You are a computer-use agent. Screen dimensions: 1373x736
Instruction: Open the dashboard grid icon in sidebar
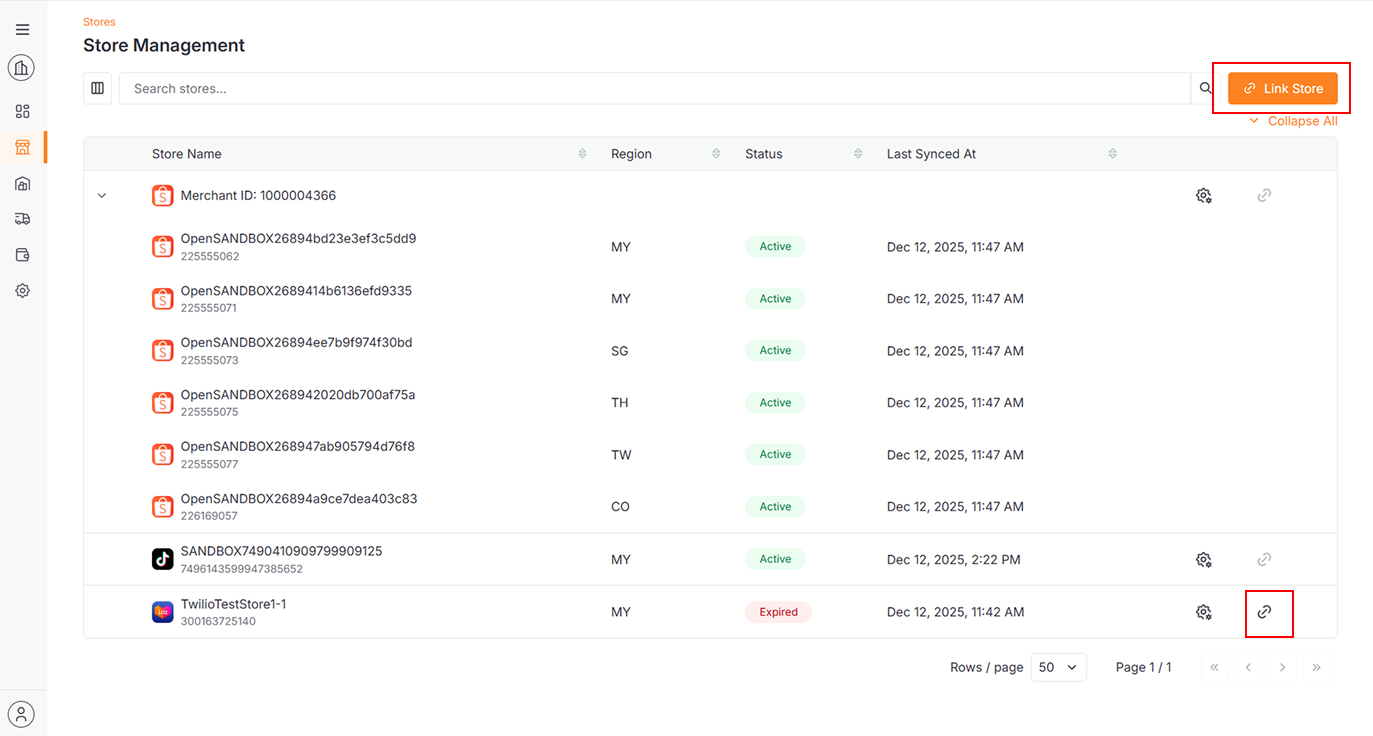pyautogui.click(x=22, y=111)
